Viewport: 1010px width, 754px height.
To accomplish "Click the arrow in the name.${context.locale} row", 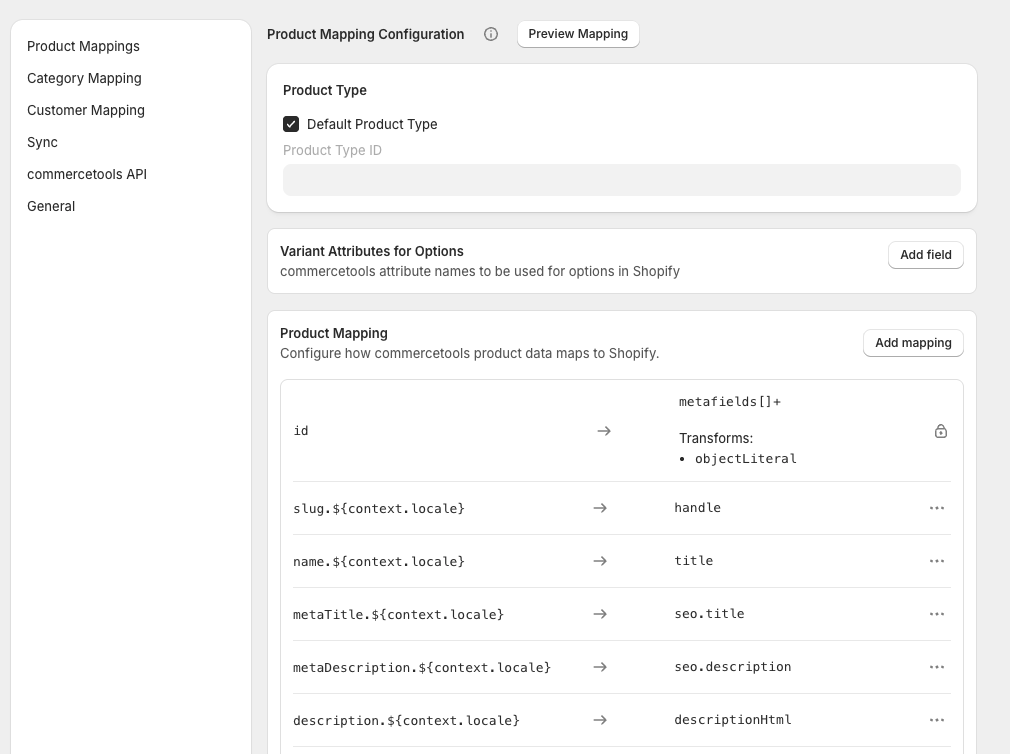I will [600, 561].
